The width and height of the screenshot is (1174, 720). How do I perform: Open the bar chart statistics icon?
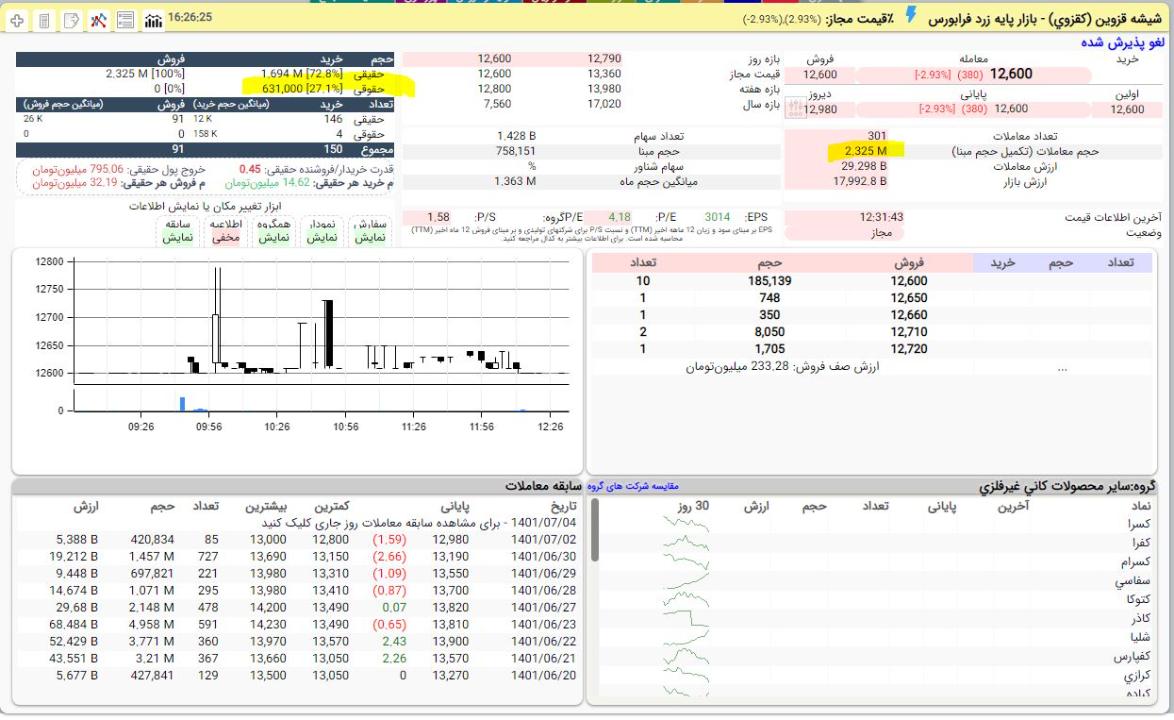click(x=153, y=20)
